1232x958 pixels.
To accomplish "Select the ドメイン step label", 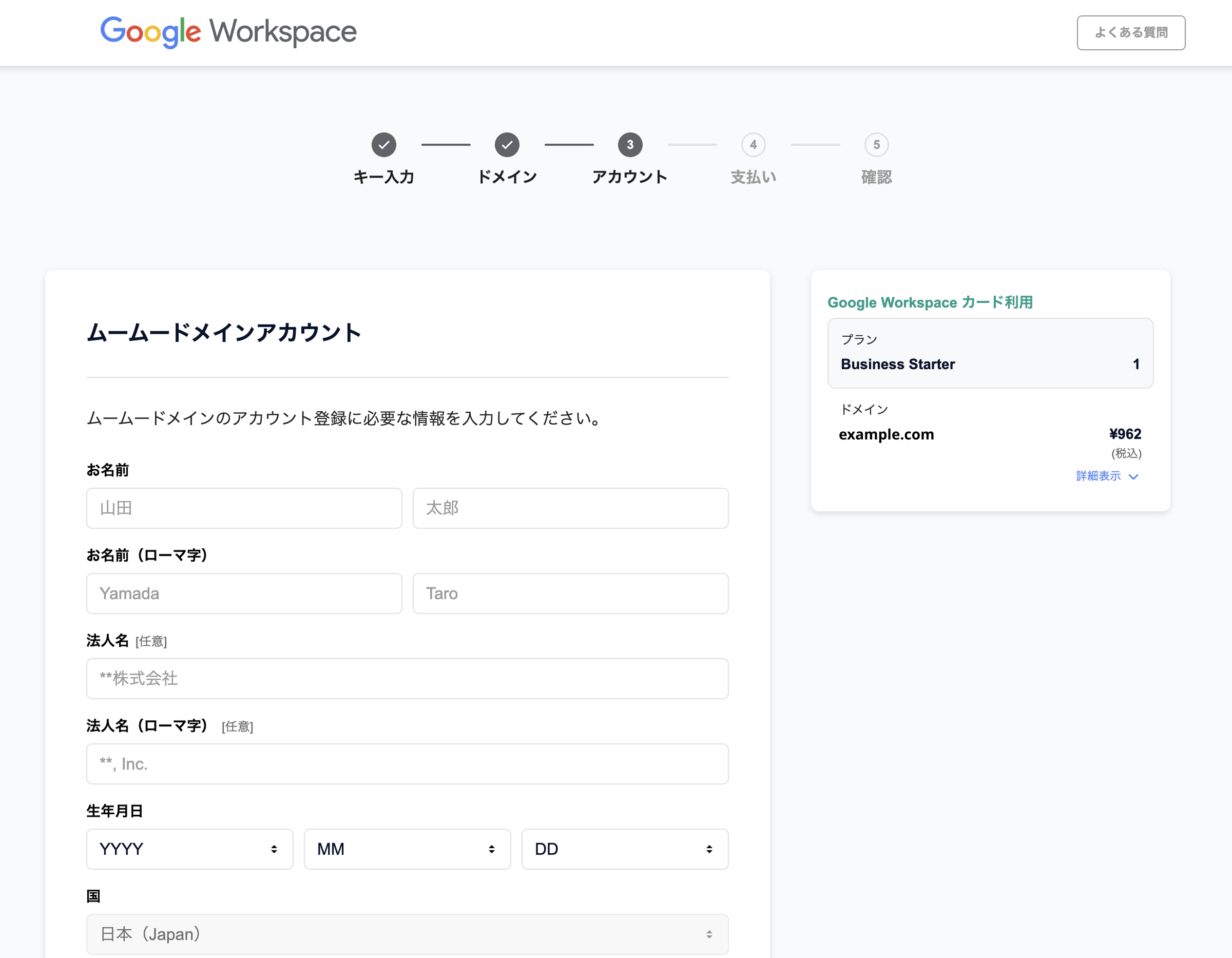I will (507, 176).
